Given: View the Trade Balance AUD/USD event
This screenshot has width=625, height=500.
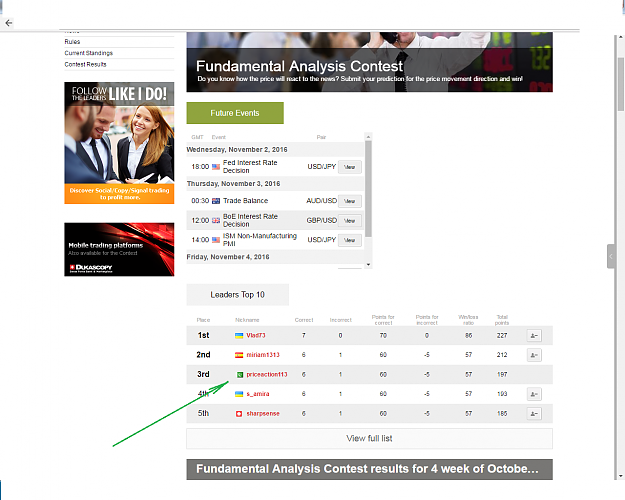Looking at the screenshot, I should [x=350, y=201].
